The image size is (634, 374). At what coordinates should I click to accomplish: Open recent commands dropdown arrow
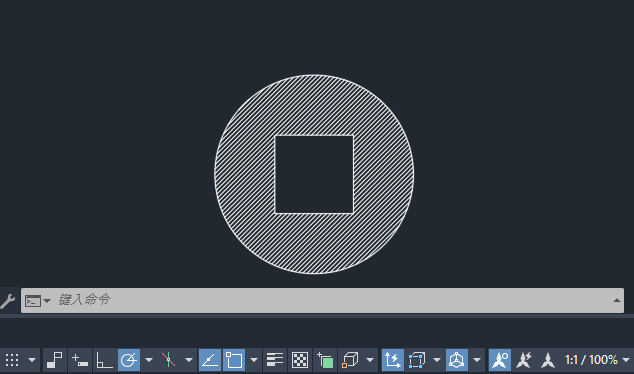47,301
